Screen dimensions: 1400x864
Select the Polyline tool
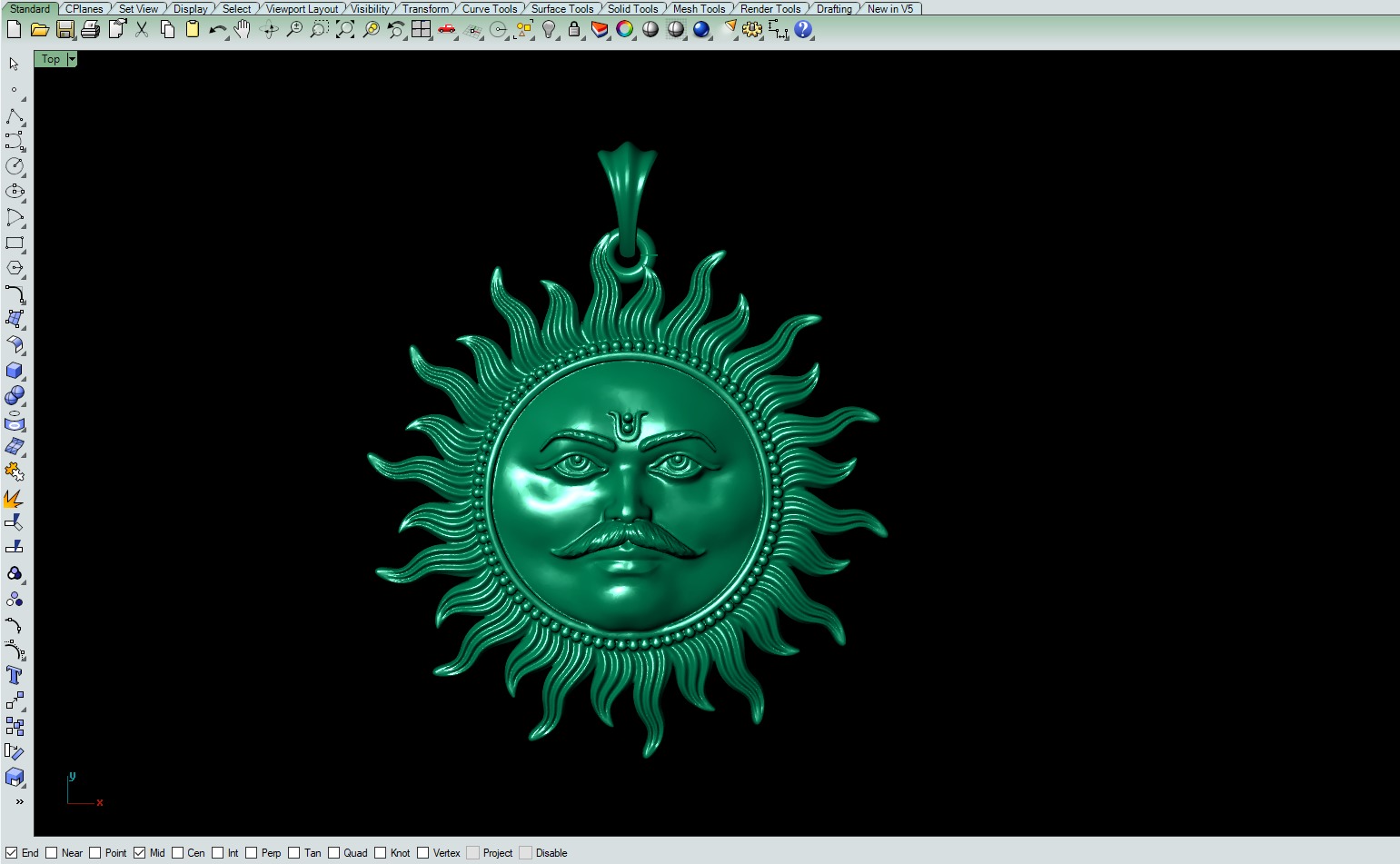[15, 115]
